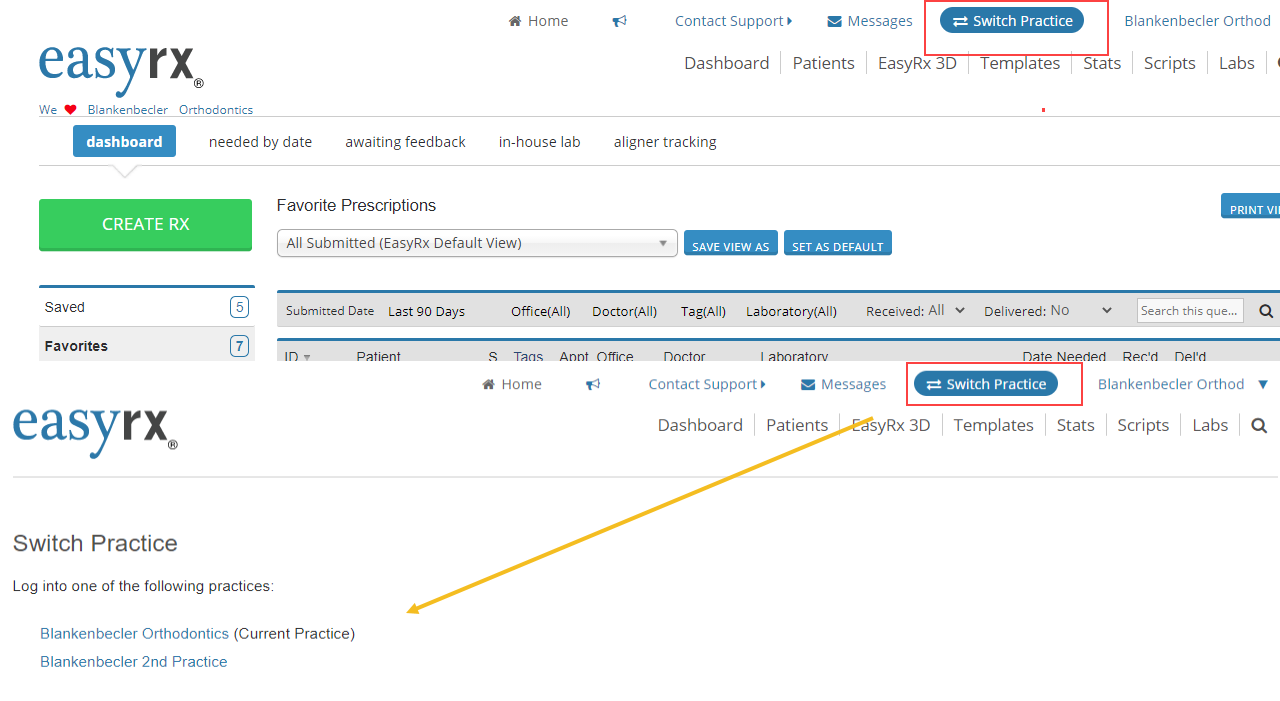Open Dashboard on the Switch Practice page nav
The height and width of the screenshot is (701, 1280).
700,425
